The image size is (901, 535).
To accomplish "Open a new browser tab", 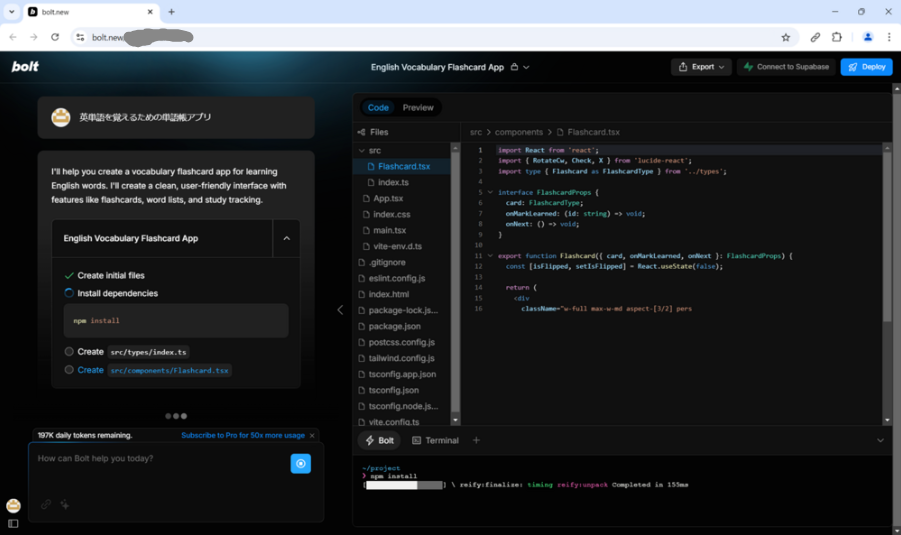I will [x=171, y=11].
